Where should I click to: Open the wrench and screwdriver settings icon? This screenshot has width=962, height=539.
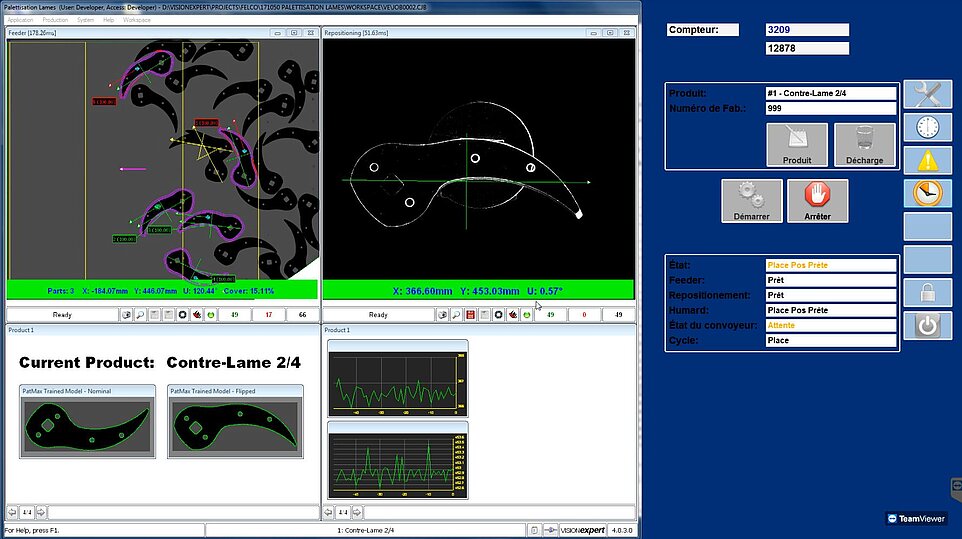(x=928, y=95)
